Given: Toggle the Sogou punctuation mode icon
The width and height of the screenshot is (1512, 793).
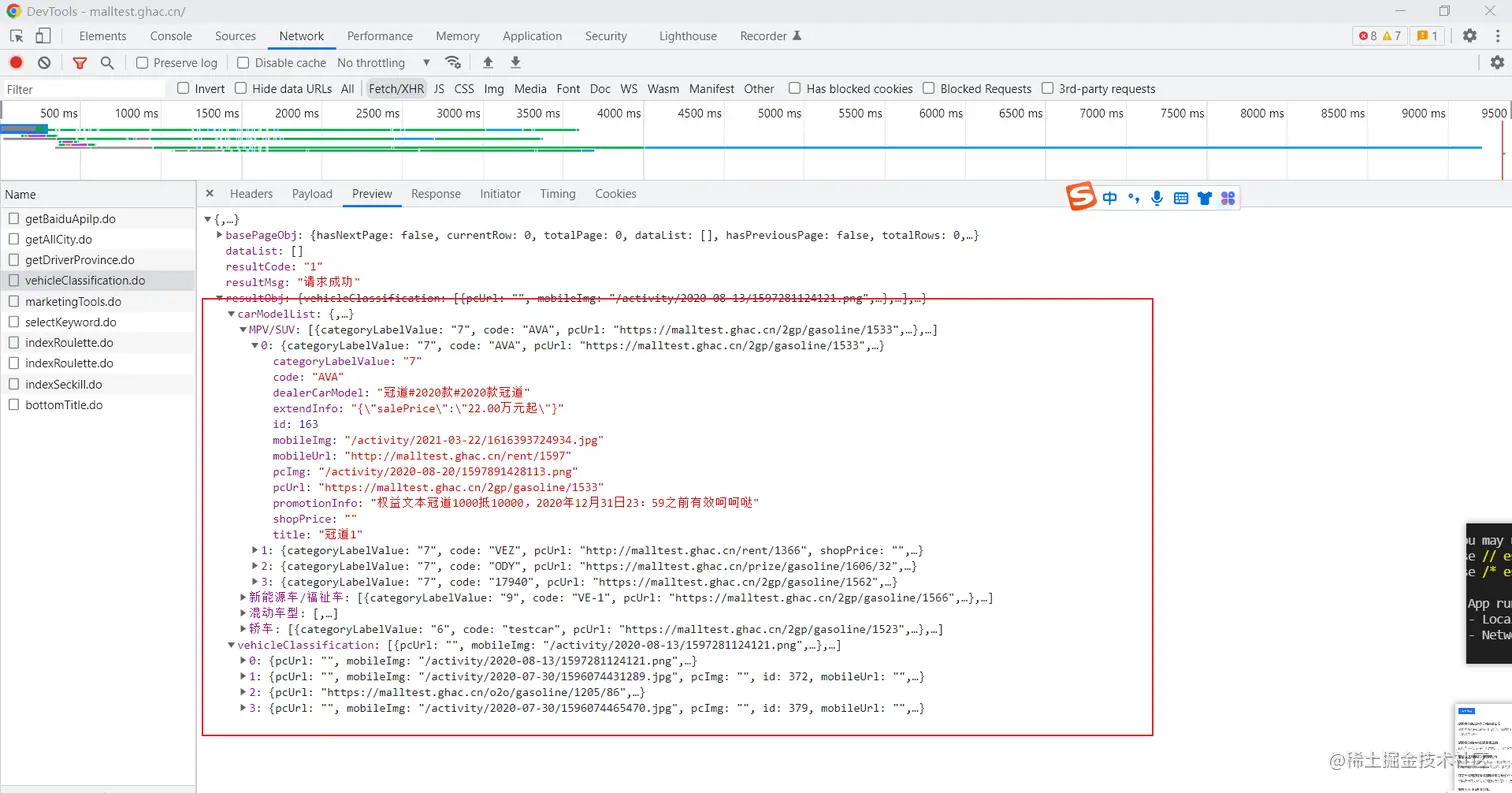Looking at the screenshot, I should click(x=1134, y=198).
